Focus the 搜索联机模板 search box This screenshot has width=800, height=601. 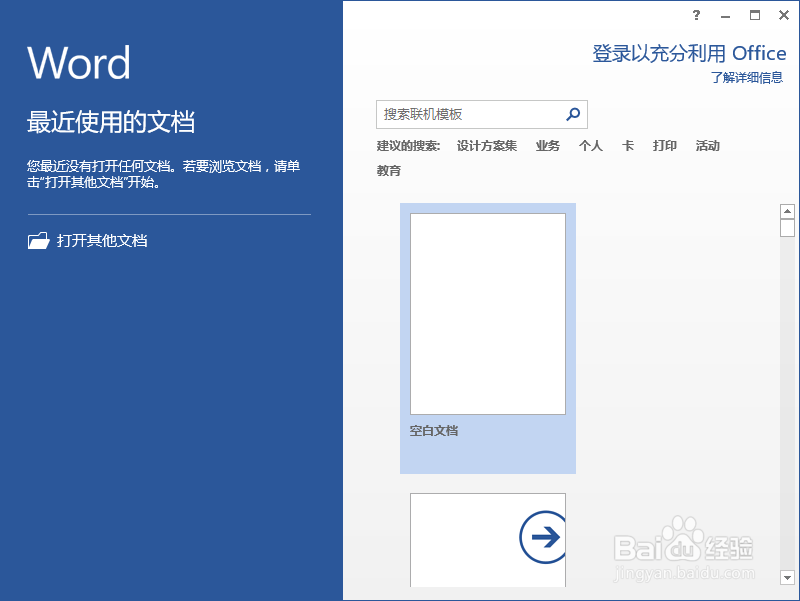pyautogui.click(x=482, y=114)
